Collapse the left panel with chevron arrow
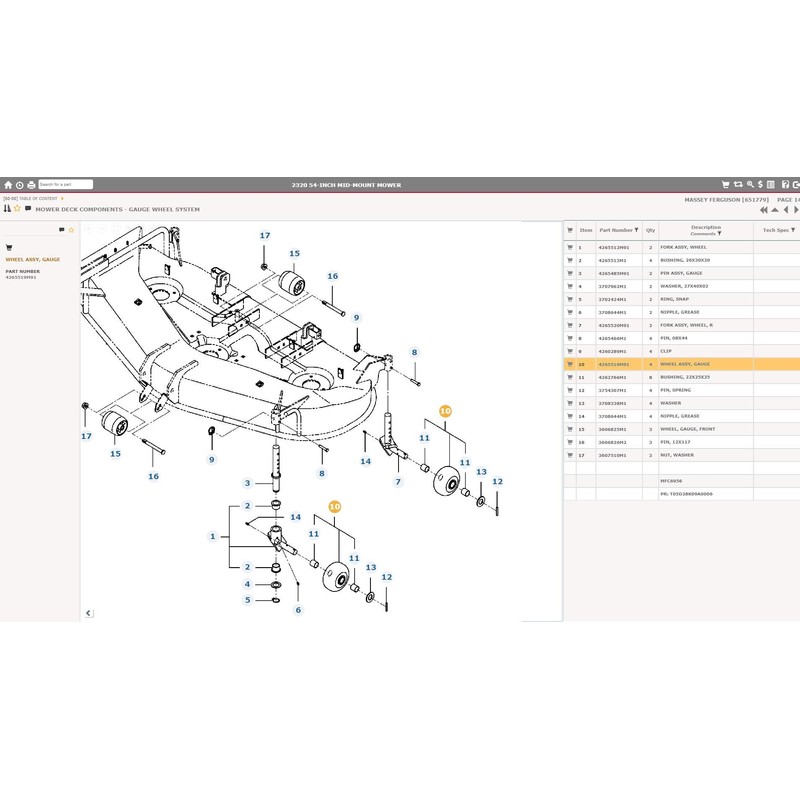The image size is (800, 800). (x=88, y=612)
